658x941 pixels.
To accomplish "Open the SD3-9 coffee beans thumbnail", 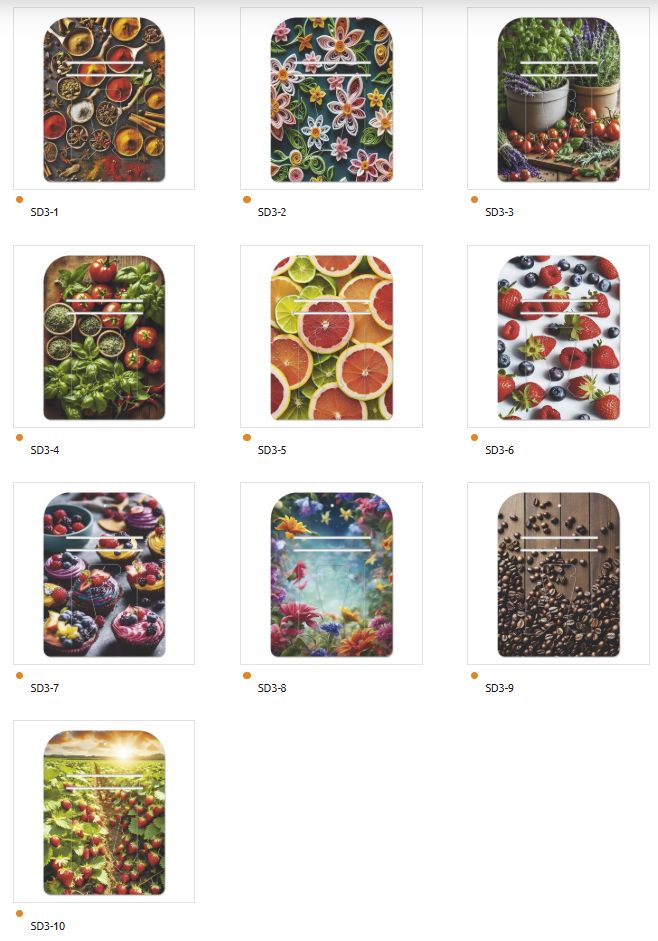I will pos(558,574).
